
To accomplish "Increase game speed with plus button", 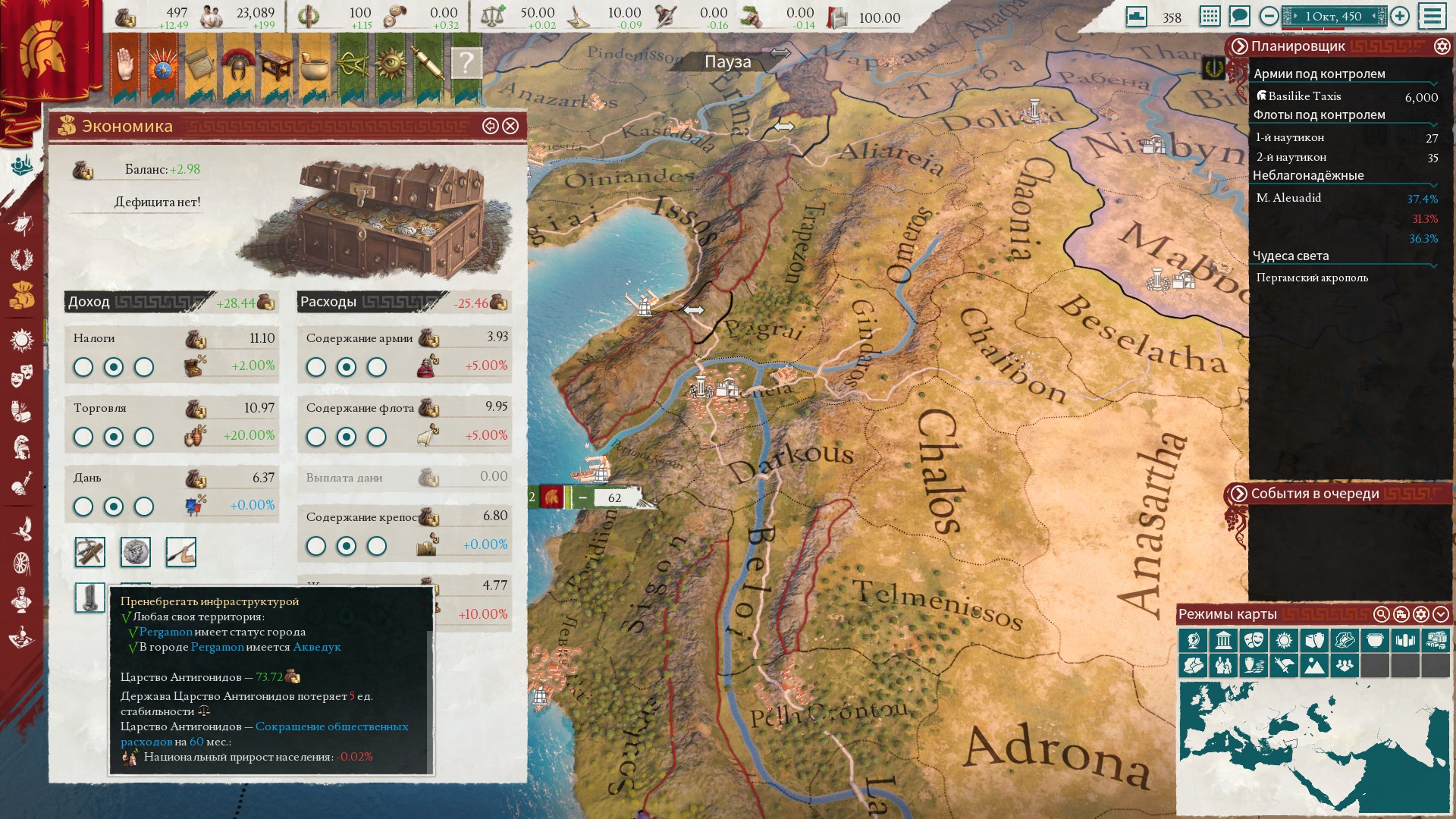I will tap(1400, 16).
